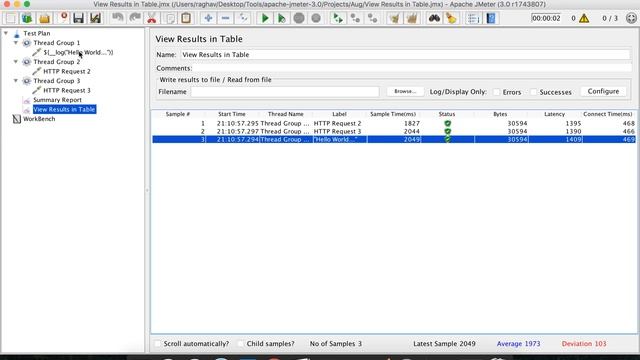Image resolution: width=640 pixels, height=360 pixels.
Task: Click the yellow warning triangle log icon
Action: click(584, 18)
